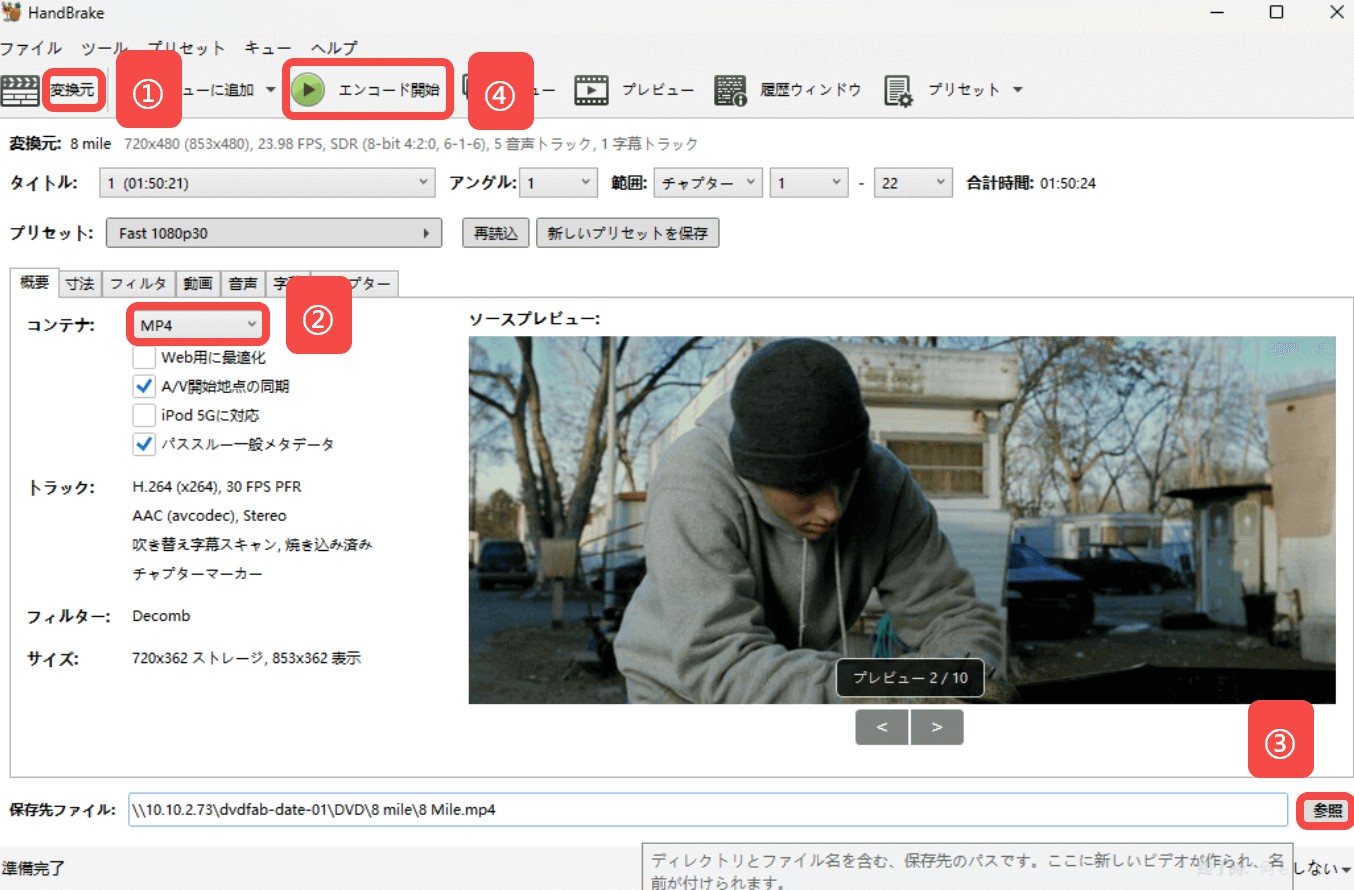Click the プレビュー 2 / 10 label
1354x890 pixels.
coord(909,678)
